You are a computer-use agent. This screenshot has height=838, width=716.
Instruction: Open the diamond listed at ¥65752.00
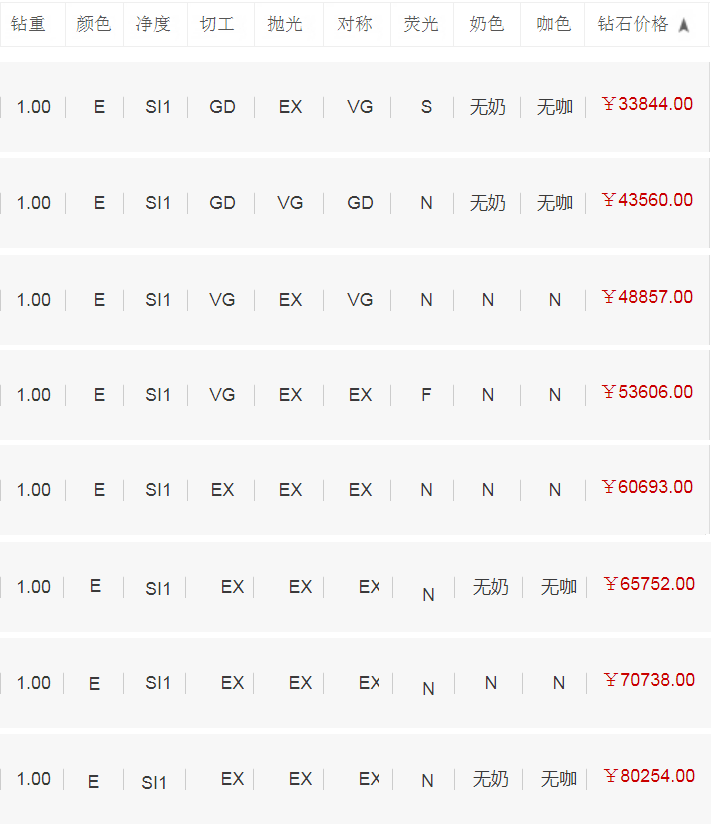coord(650,584)
